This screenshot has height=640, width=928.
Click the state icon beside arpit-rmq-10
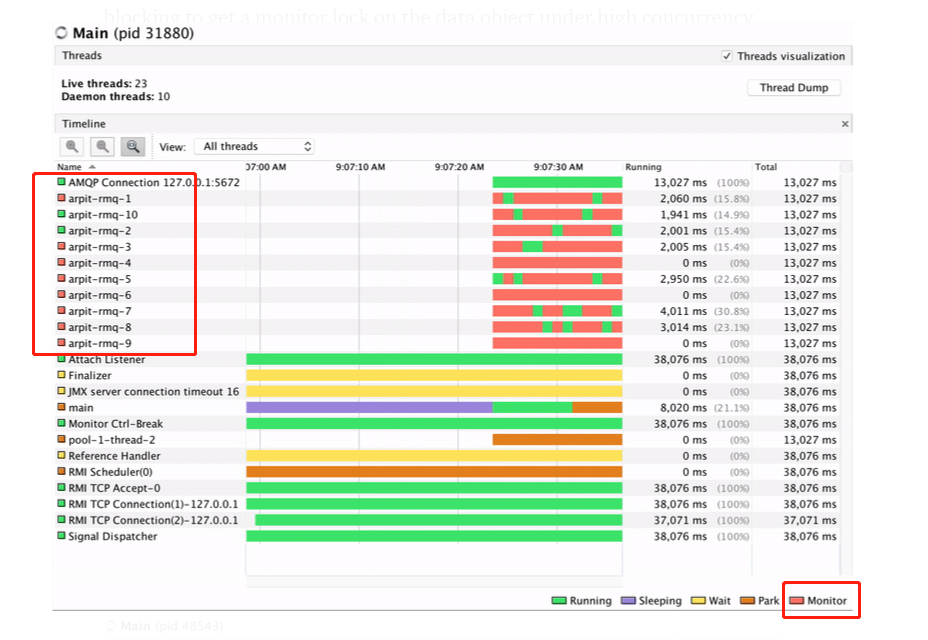[x=61, y=214]
